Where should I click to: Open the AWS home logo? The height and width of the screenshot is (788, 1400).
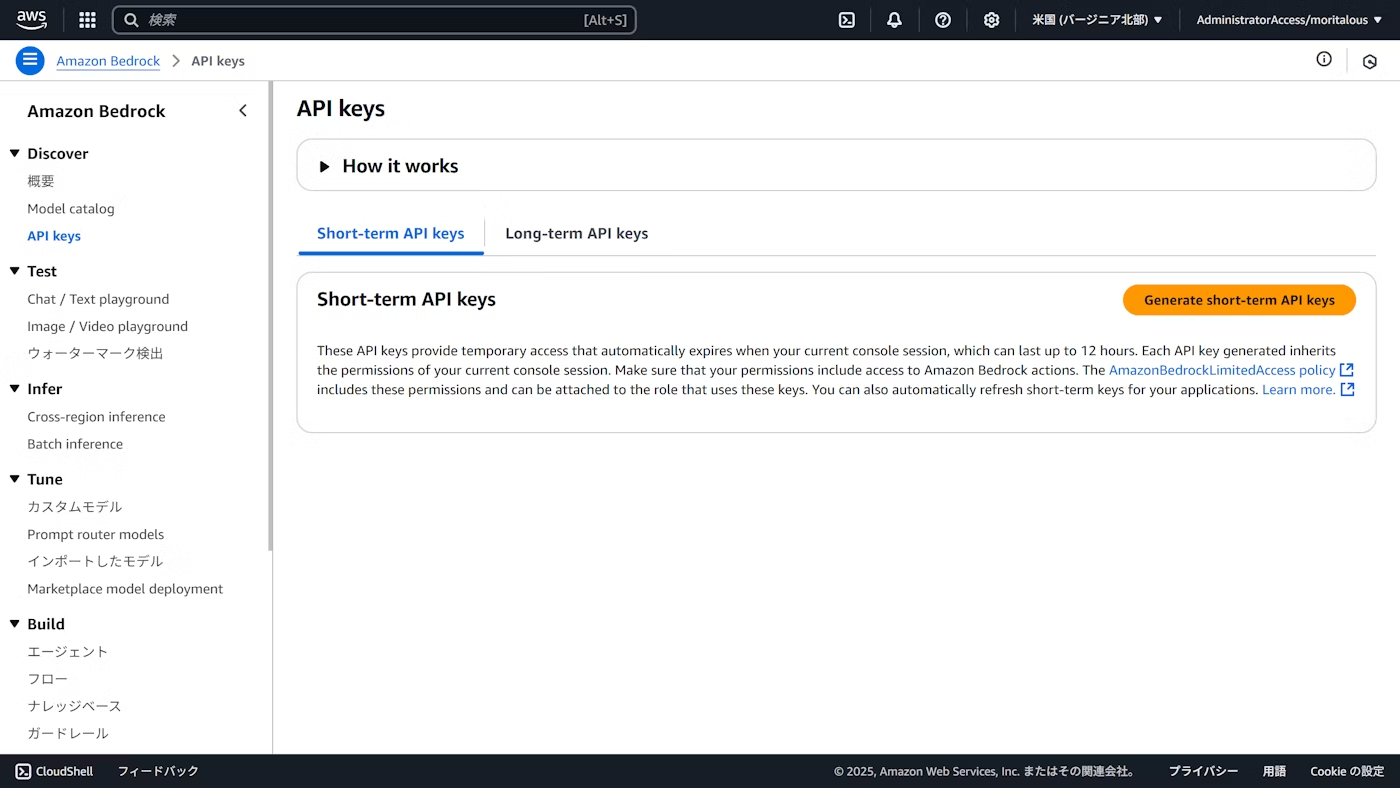(32, 20)
